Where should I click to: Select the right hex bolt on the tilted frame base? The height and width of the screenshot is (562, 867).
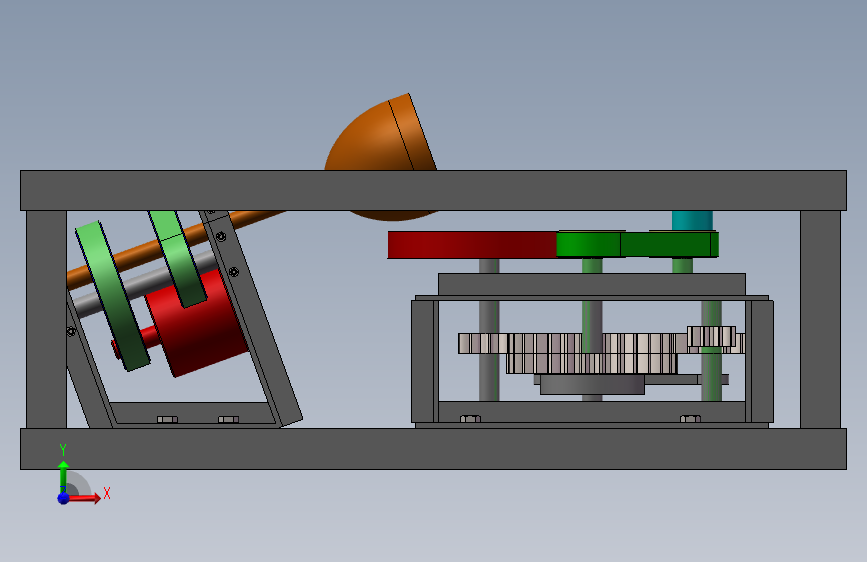tap(229, 420)
